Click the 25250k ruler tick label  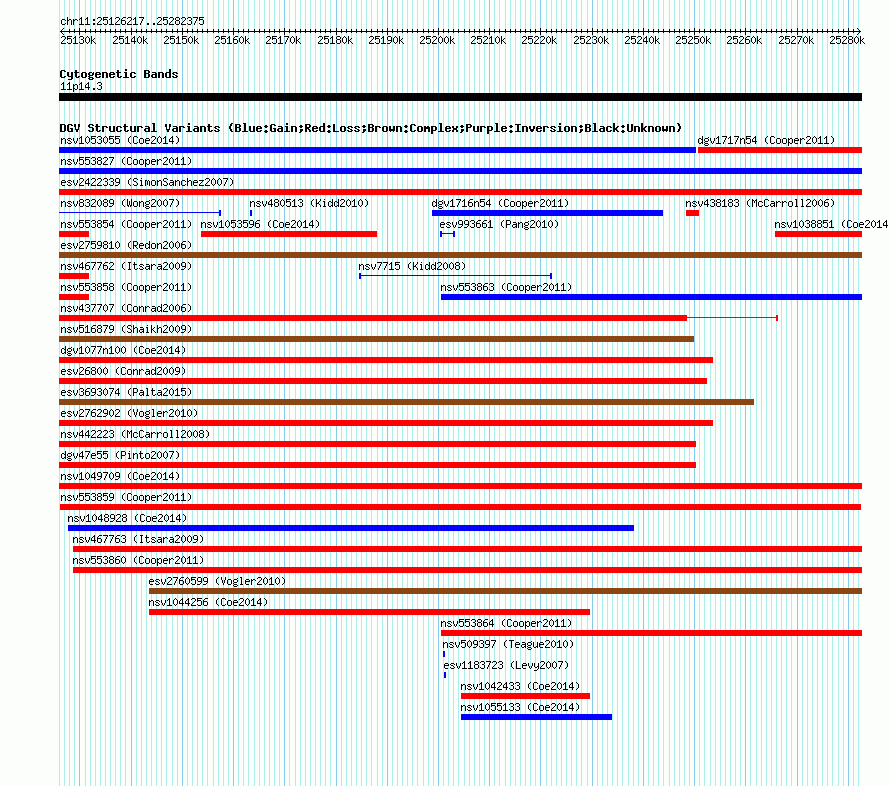tap(693, 40)
